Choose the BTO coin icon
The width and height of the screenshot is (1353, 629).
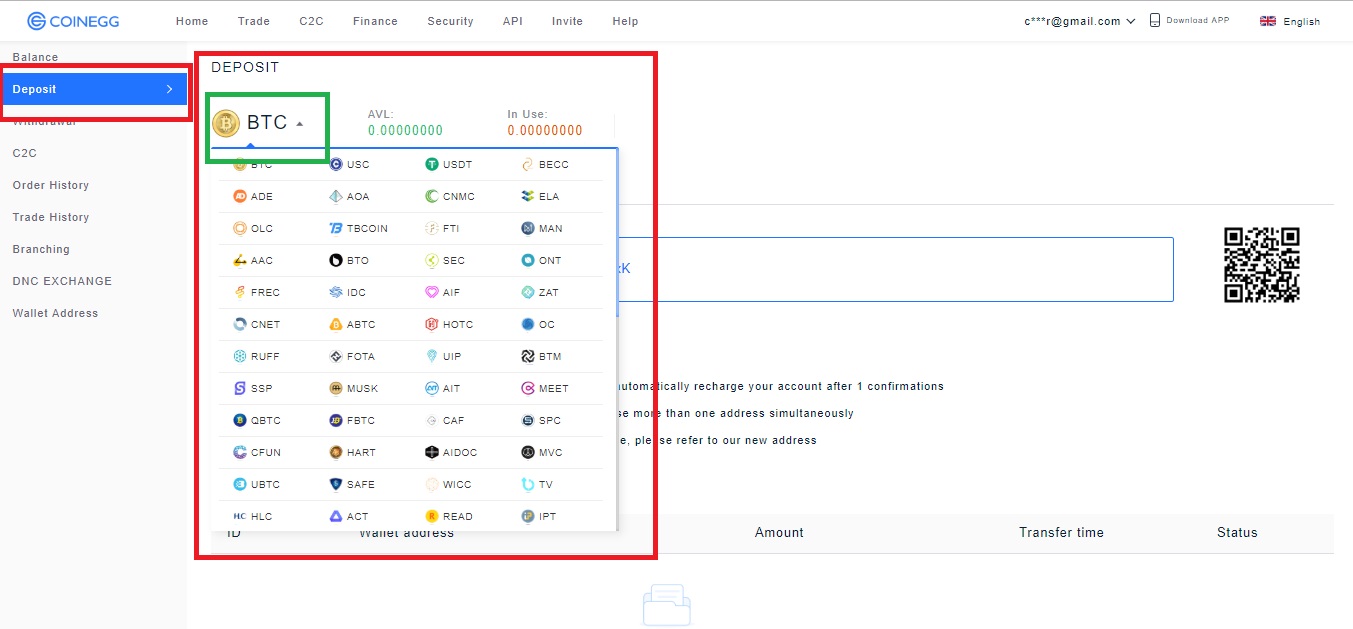336,260
